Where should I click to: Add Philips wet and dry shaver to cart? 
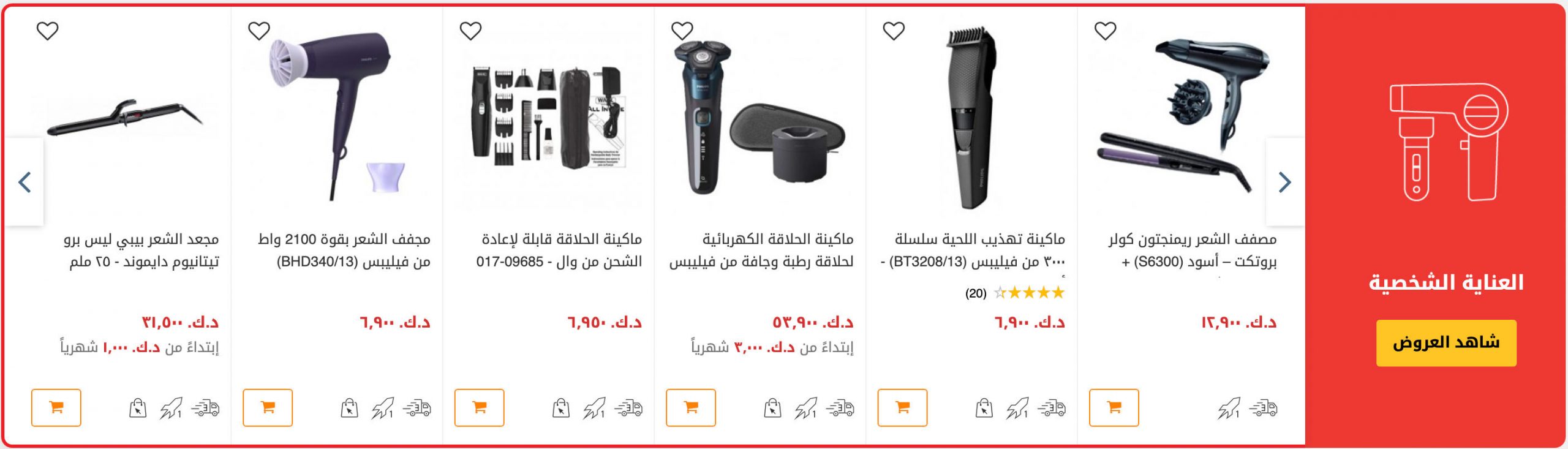(691, 407)
